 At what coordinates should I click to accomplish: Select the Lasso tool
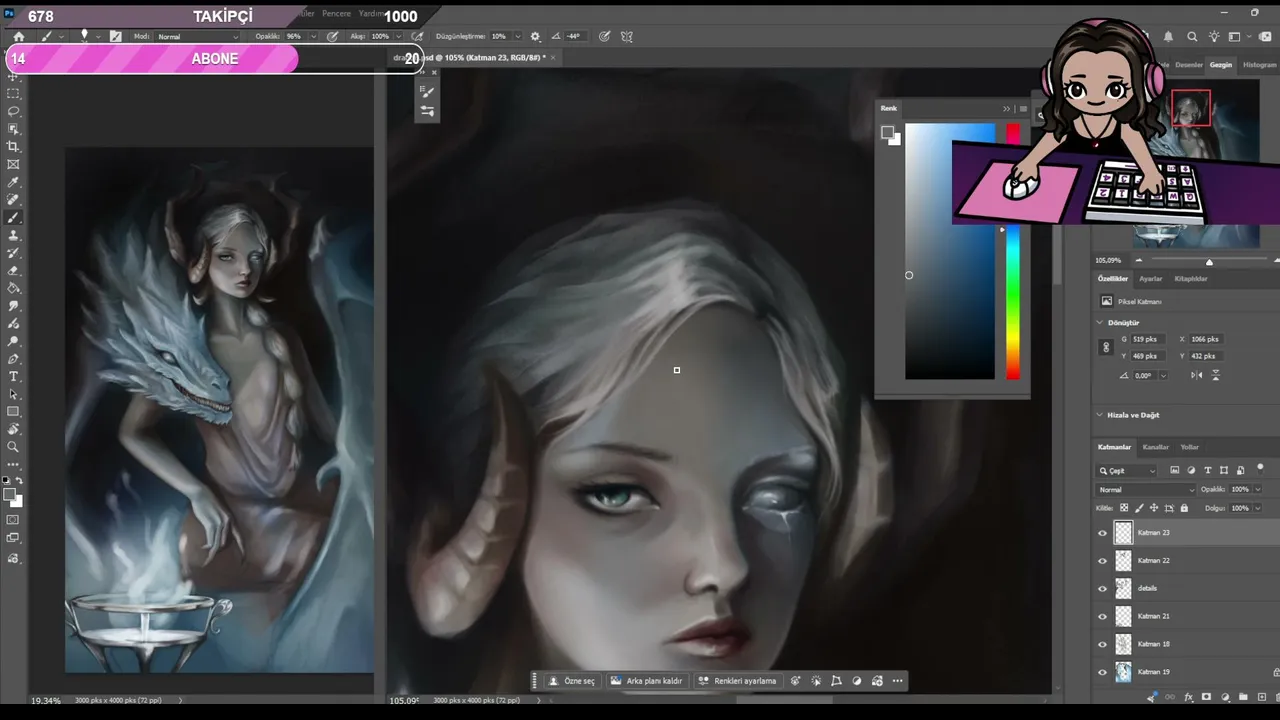(x=14, y=111)
